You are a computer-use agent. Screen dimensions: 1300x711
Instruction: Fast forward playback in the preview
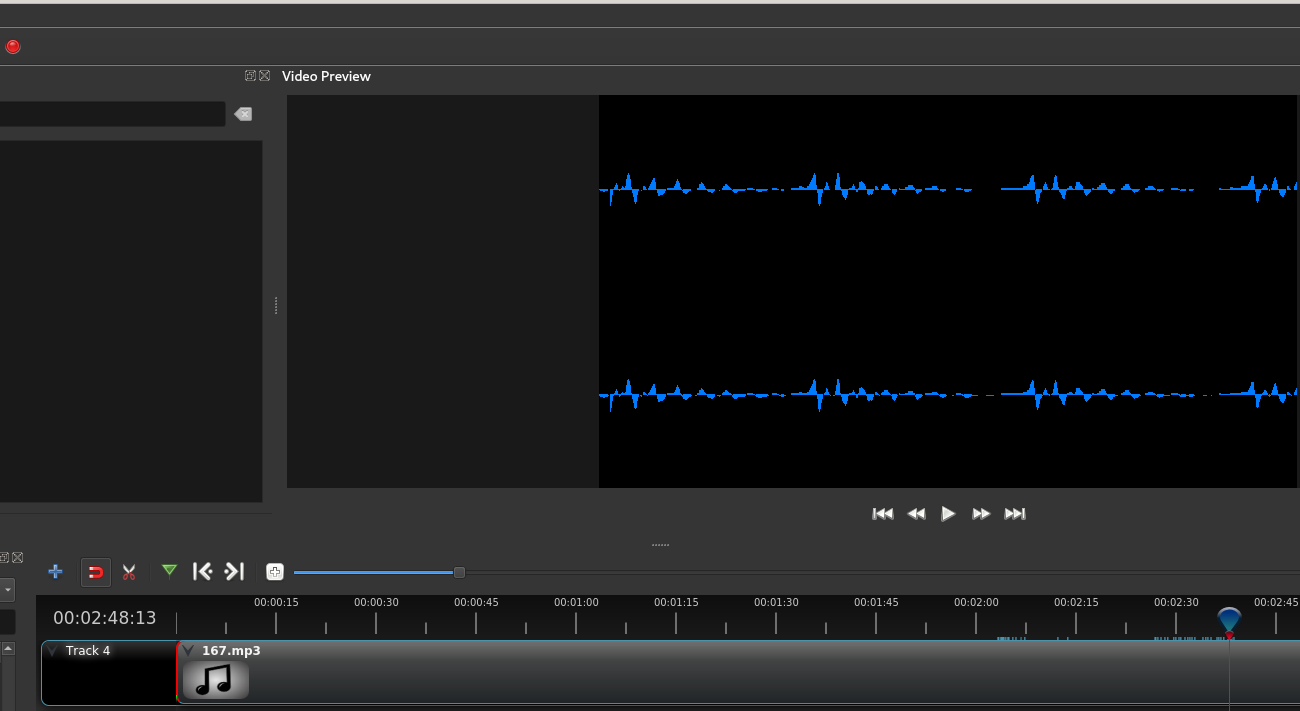click(981, 513)
